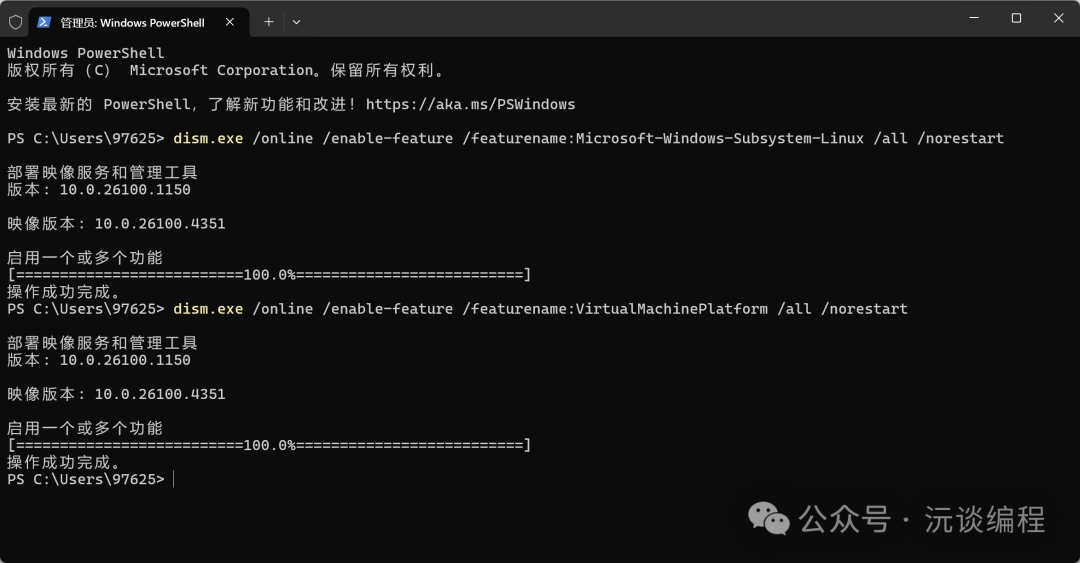The height and width of the screenshot is (563, 1080).
Task: Click the PowerShell icon on the tab
Action: [x=44, y=21]
